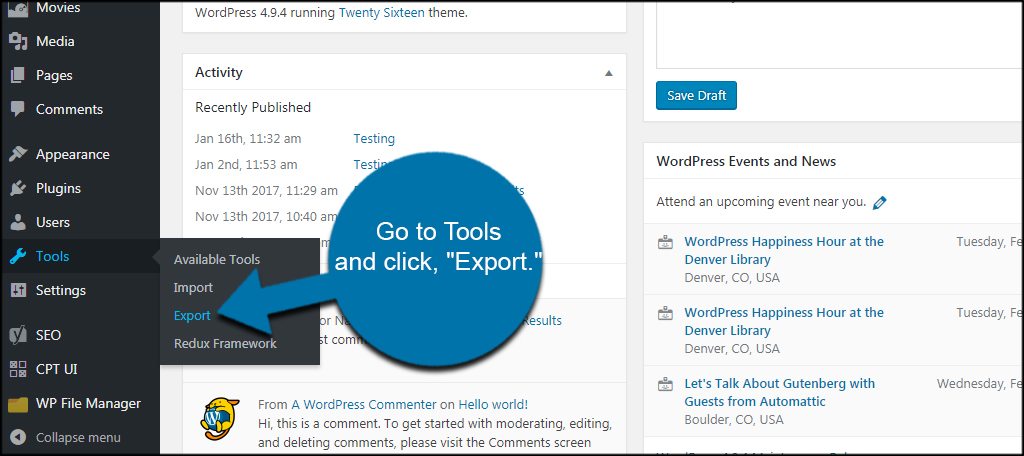
Task: Open the Settings menu
Action: 61,290
